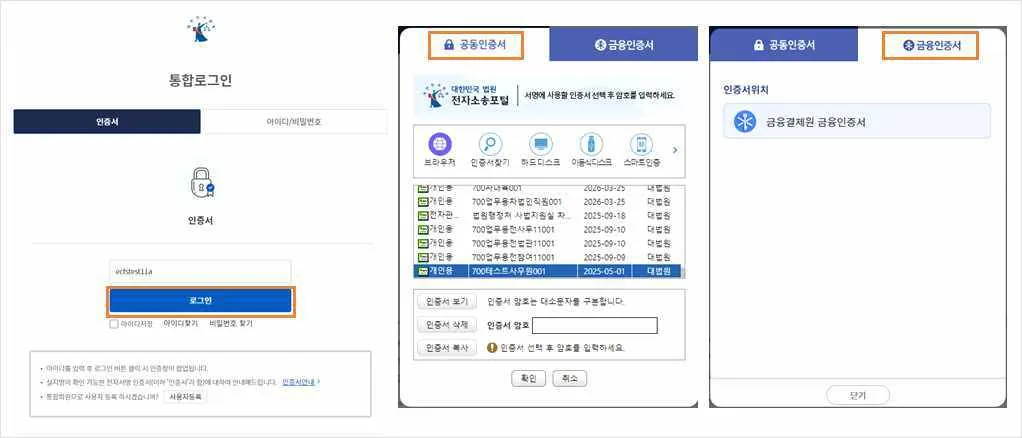Open the 공동인증서 tab in the 인증서위치 dialog

784,45
